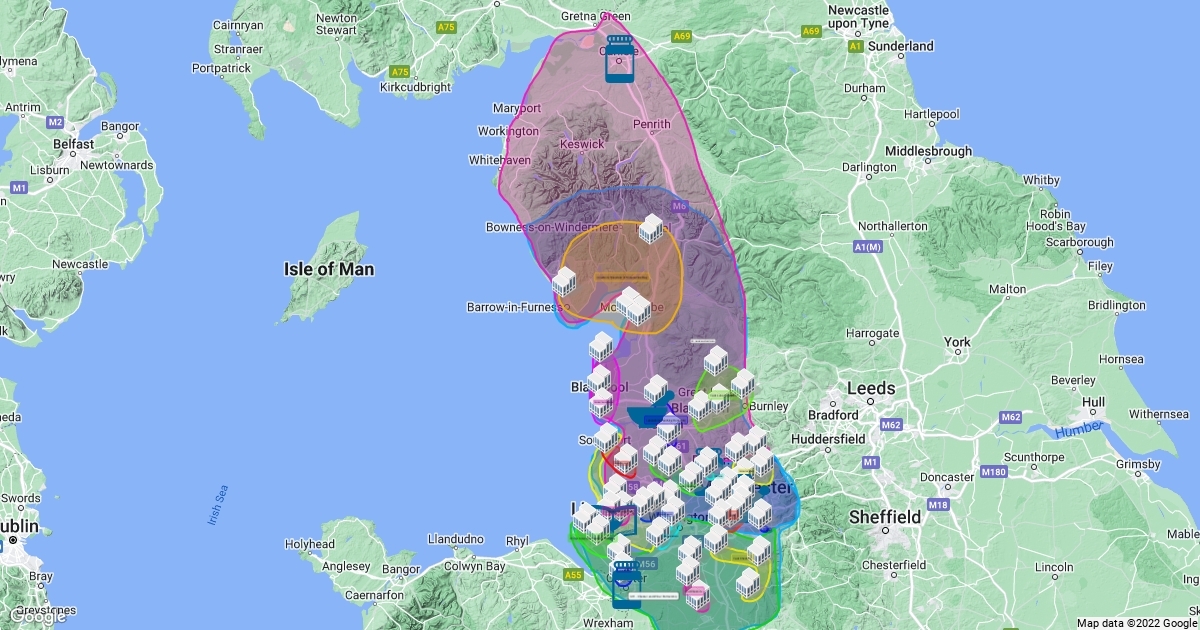Click the building marker on the orange region's left edge
This screenshot has height=630, width=1200.
[564, 282]
